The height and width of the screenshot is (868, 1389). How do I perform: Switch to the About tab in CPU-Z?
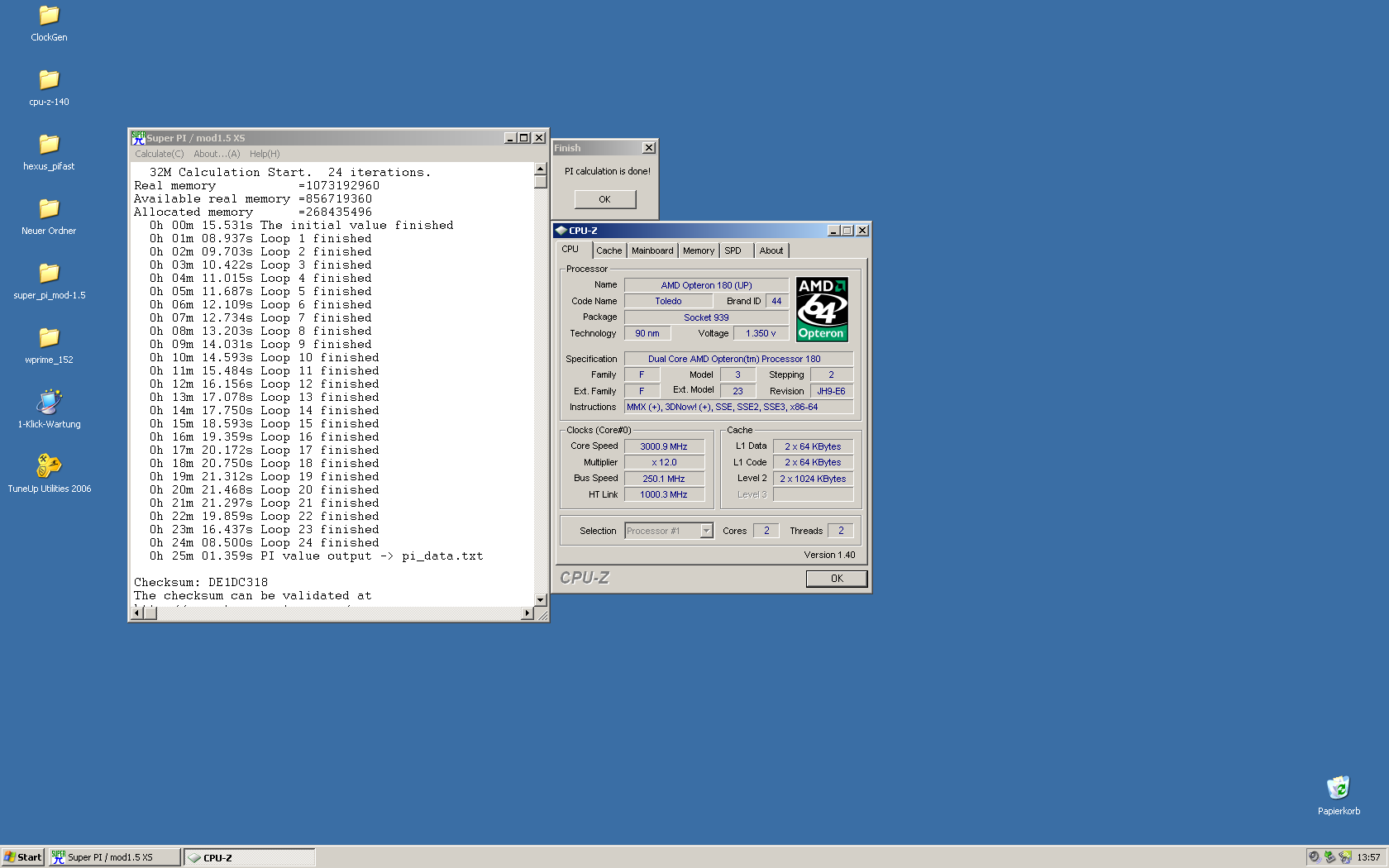pos(771,250)
